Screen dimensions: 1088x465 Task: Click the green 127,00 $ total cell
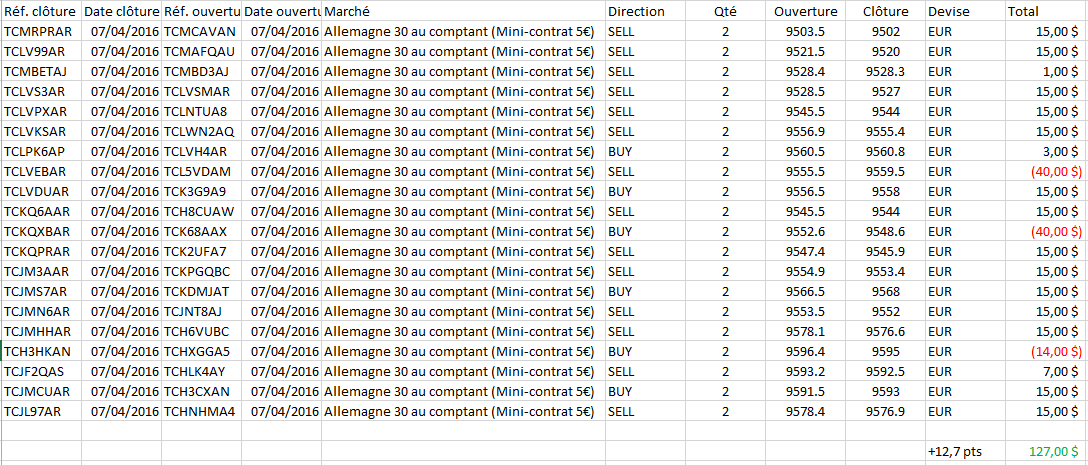1045,451
